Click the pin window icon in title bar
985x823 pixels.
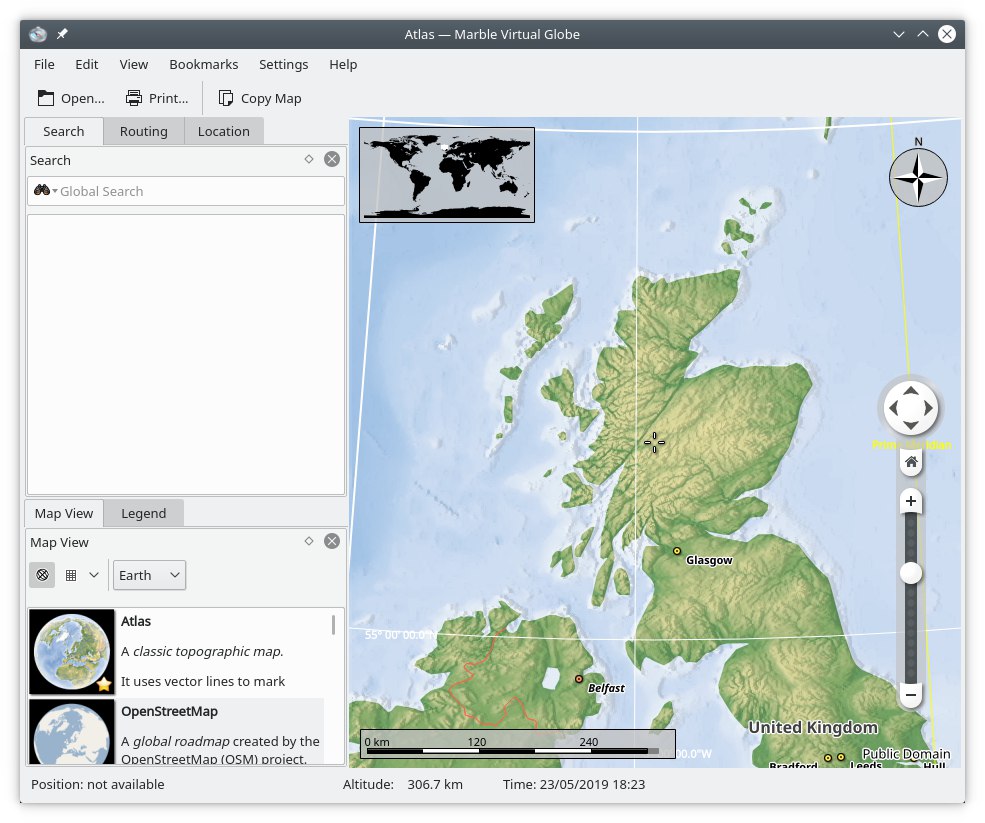pyautogui.click(x=62, y=34)
